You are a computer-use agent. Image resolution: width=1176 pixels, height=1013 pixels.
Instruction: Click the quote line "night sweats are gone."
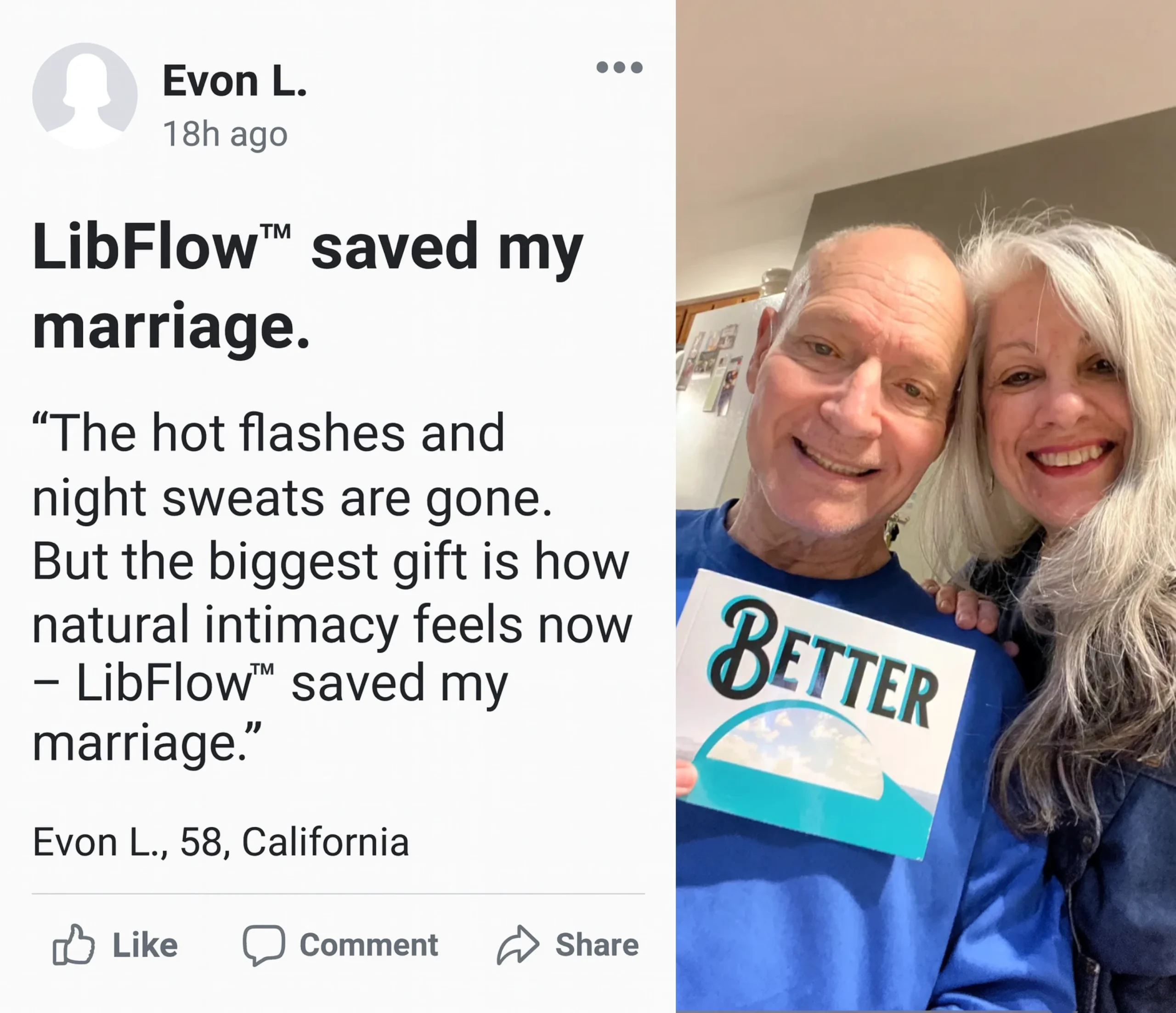tap(292, 498)
